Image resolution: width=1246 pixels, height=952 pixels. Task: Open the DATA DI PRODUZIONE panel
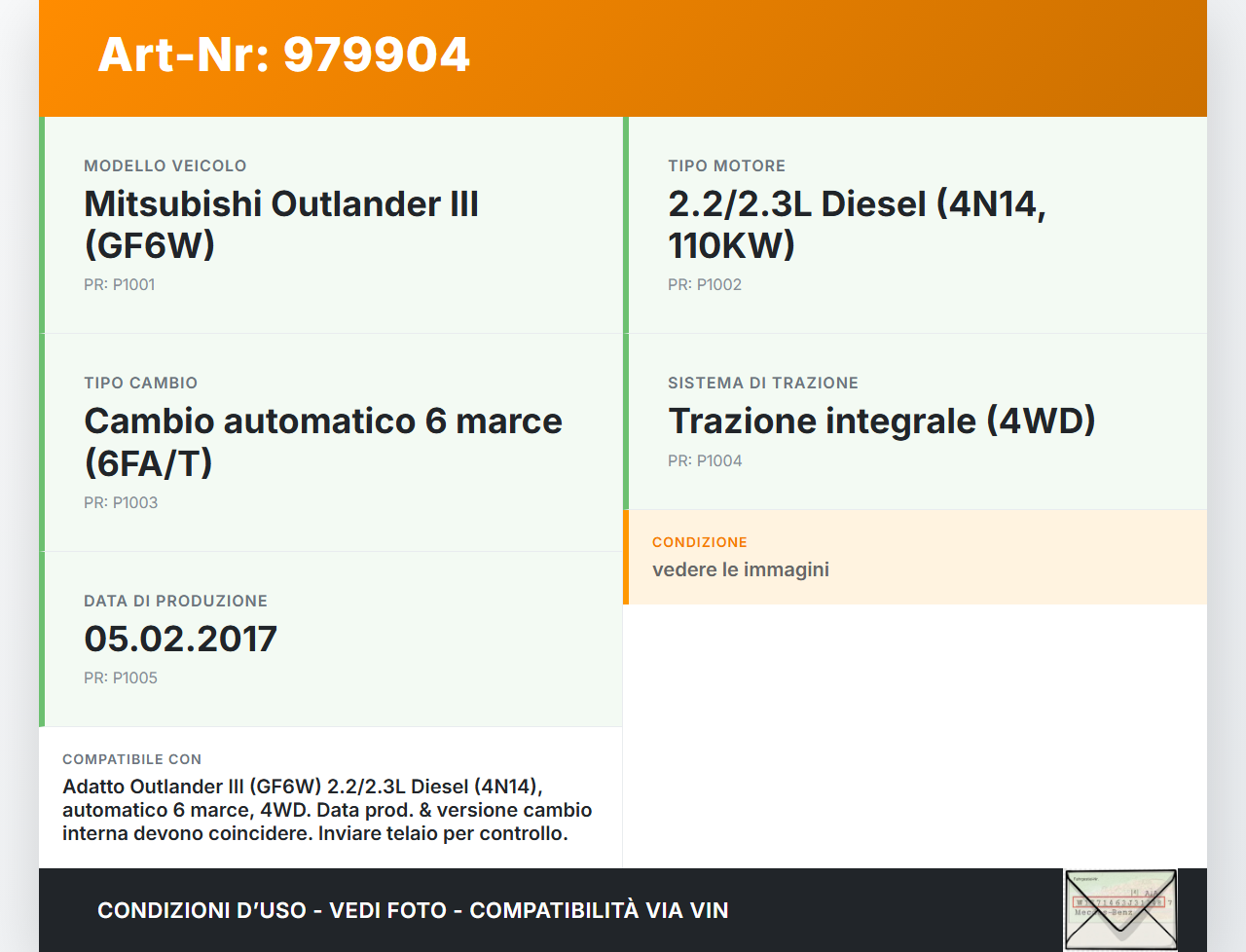tap(331, 639)
